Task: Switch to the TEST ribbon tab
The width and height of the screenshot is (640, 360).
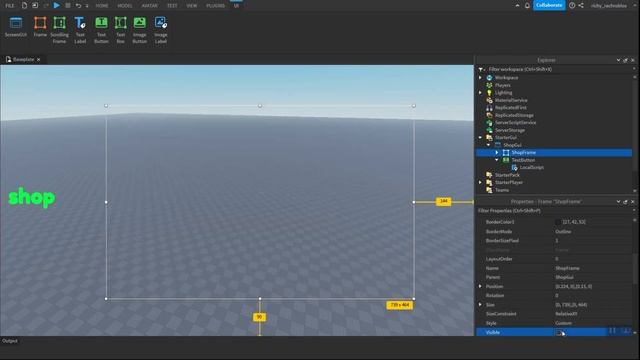Action: [x=172, y=6]
